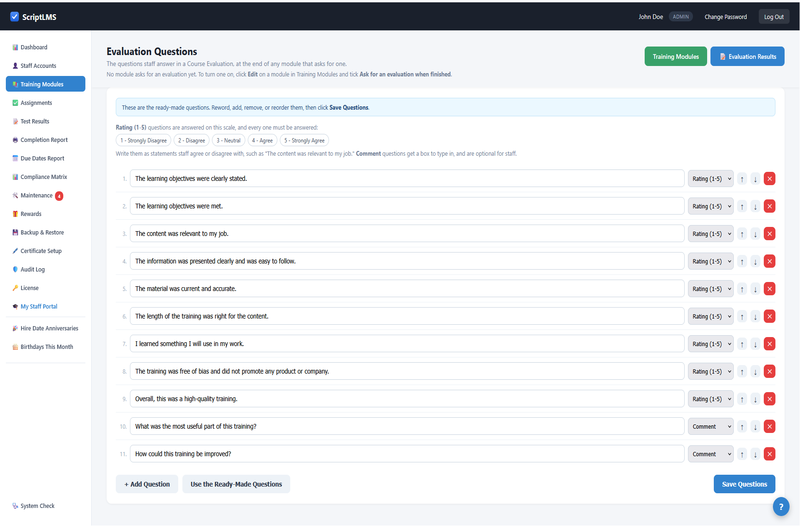800x526 pixels.
Task: Edit the 'learning objectives were clearly stated' text field
Action: [x=407, y=179]
